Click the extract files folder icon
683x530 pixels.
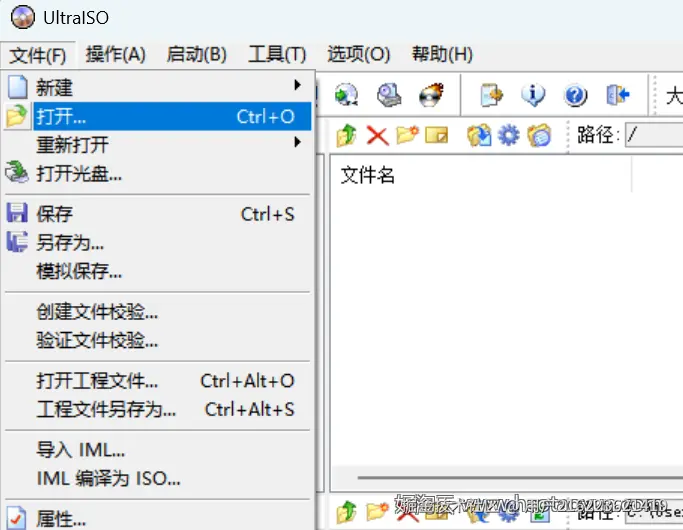[479, 135]
